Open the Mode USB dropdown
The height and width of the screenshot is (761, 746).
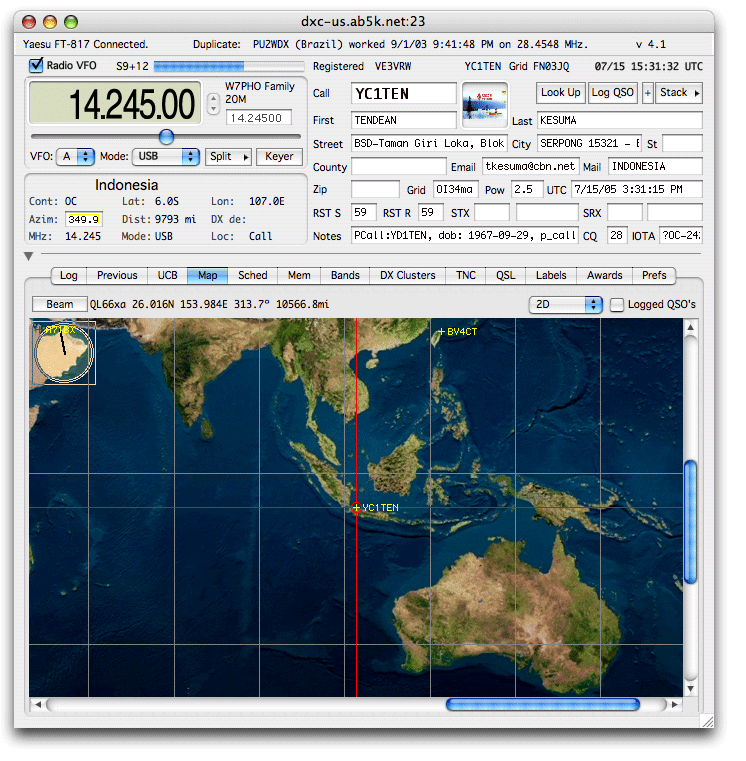coord(165,157)
